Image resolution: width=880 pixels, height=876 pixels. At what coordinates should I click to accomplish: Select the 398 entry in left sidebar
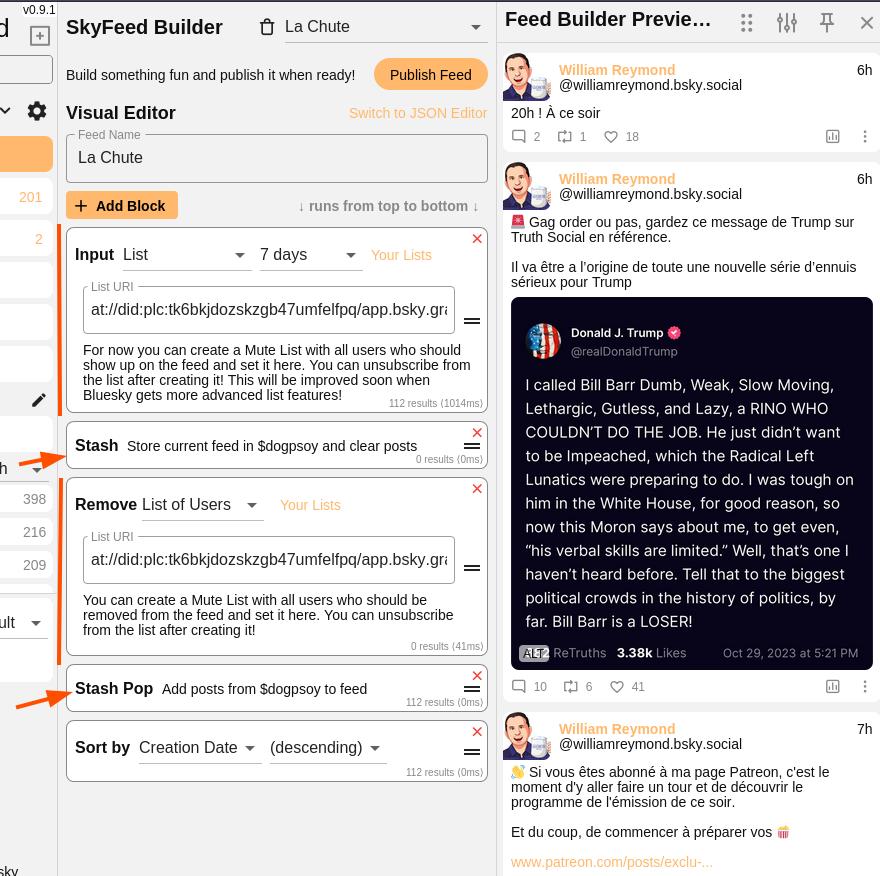[26, 499]
